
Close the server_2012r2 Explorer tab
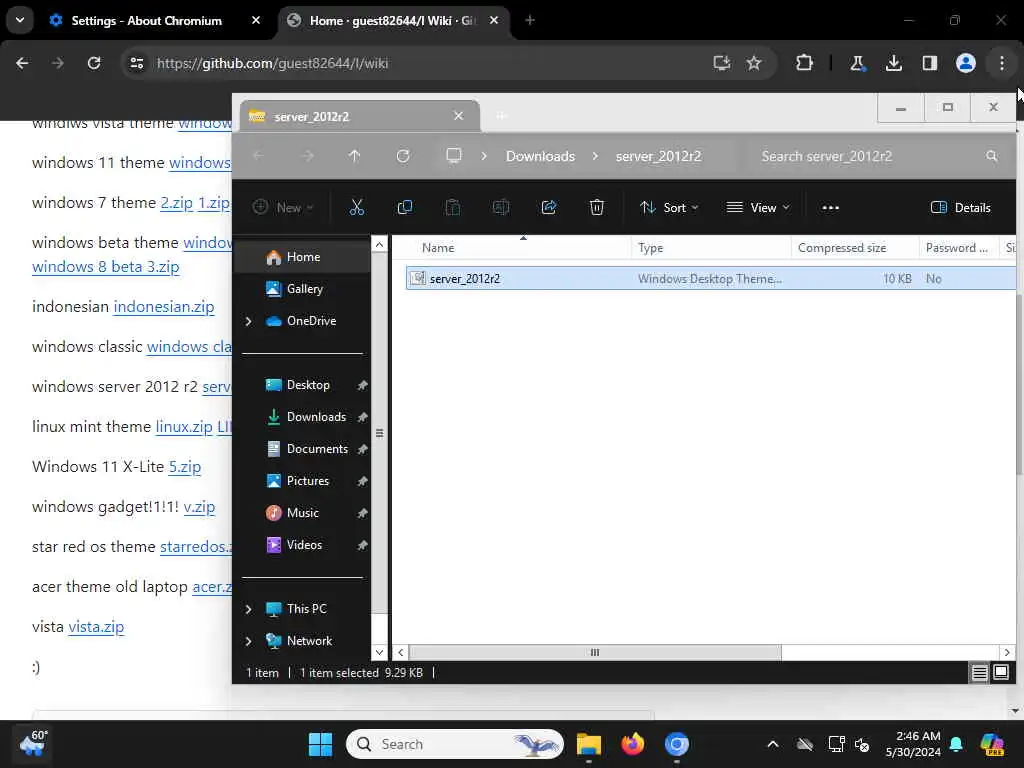coord(458,116)
